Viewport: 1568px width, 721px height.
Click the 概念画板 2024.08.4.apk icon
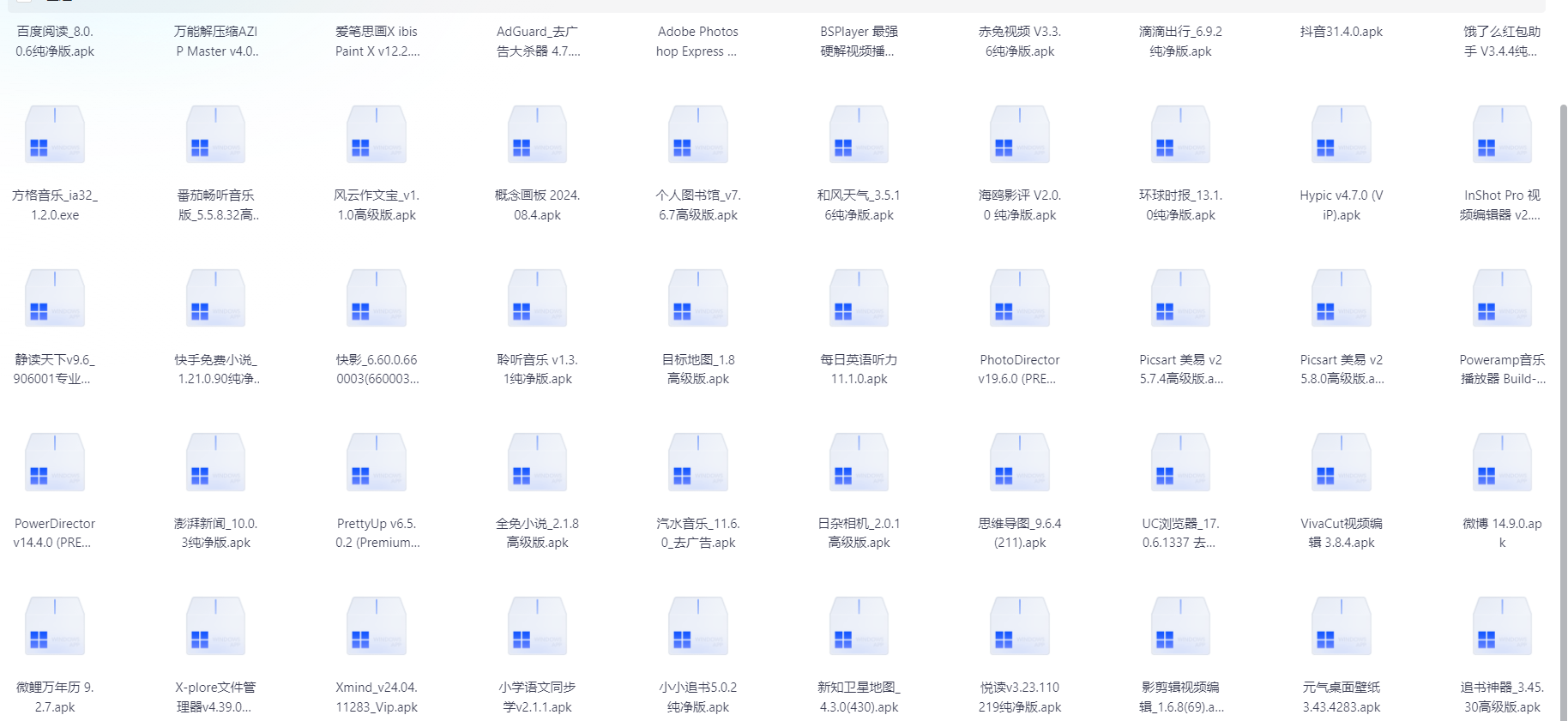pos(537,135)
